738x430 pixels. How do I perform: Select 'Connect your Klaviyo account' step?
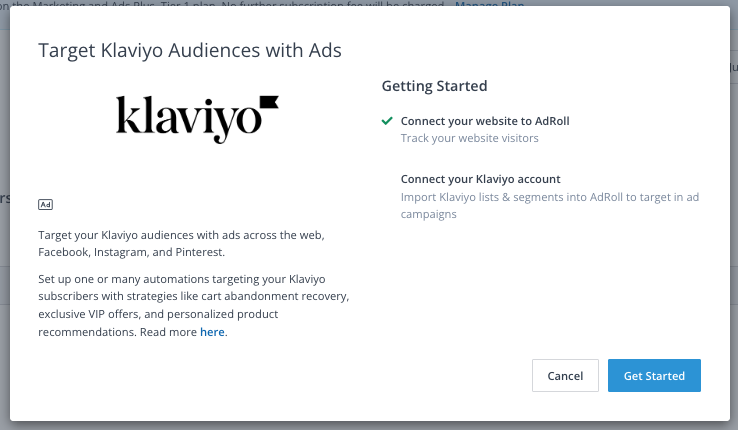click(481, 179)
